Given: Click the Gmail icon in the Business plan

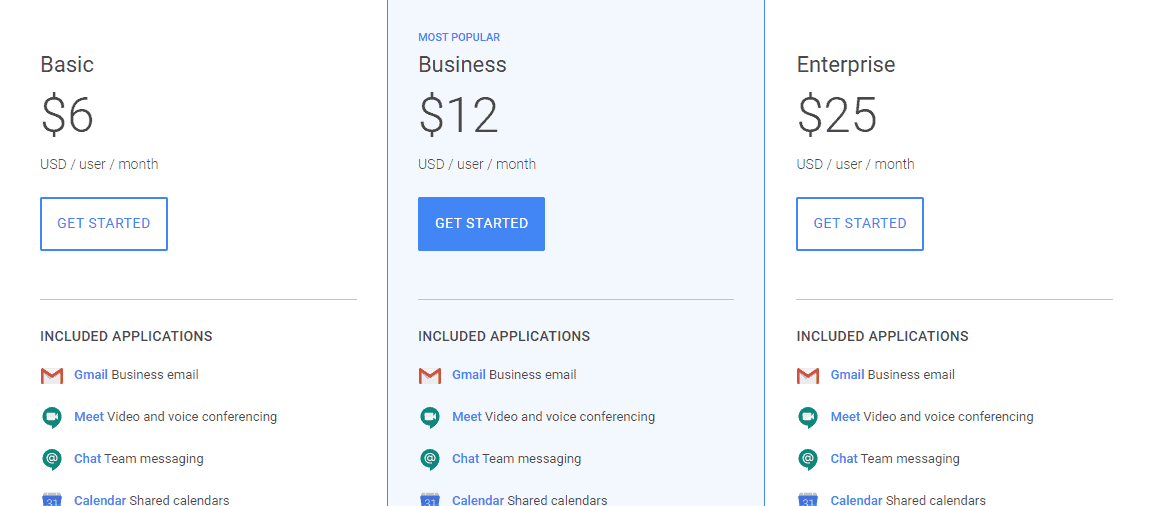Looking at the screenshot, I should click(x=430, y=376).
